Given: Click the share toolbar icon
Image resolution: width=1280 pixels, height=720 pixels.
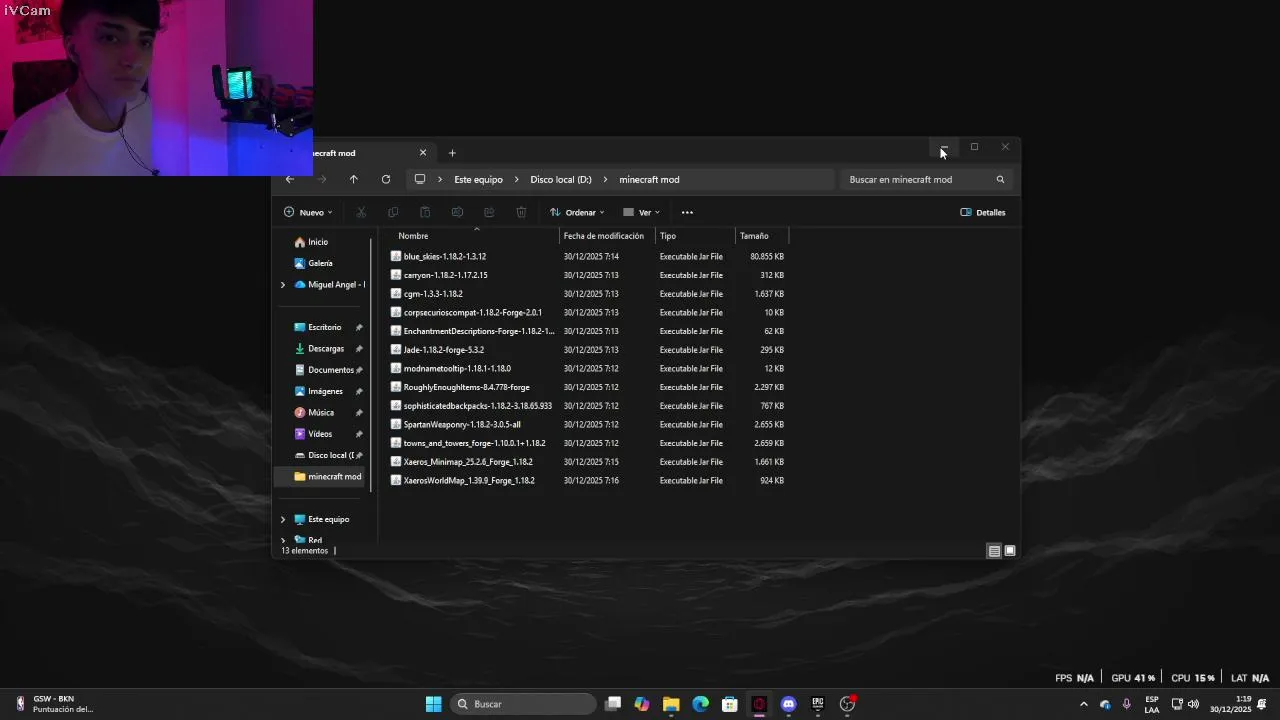Looking at the screenshot, I should pos(489,212).
